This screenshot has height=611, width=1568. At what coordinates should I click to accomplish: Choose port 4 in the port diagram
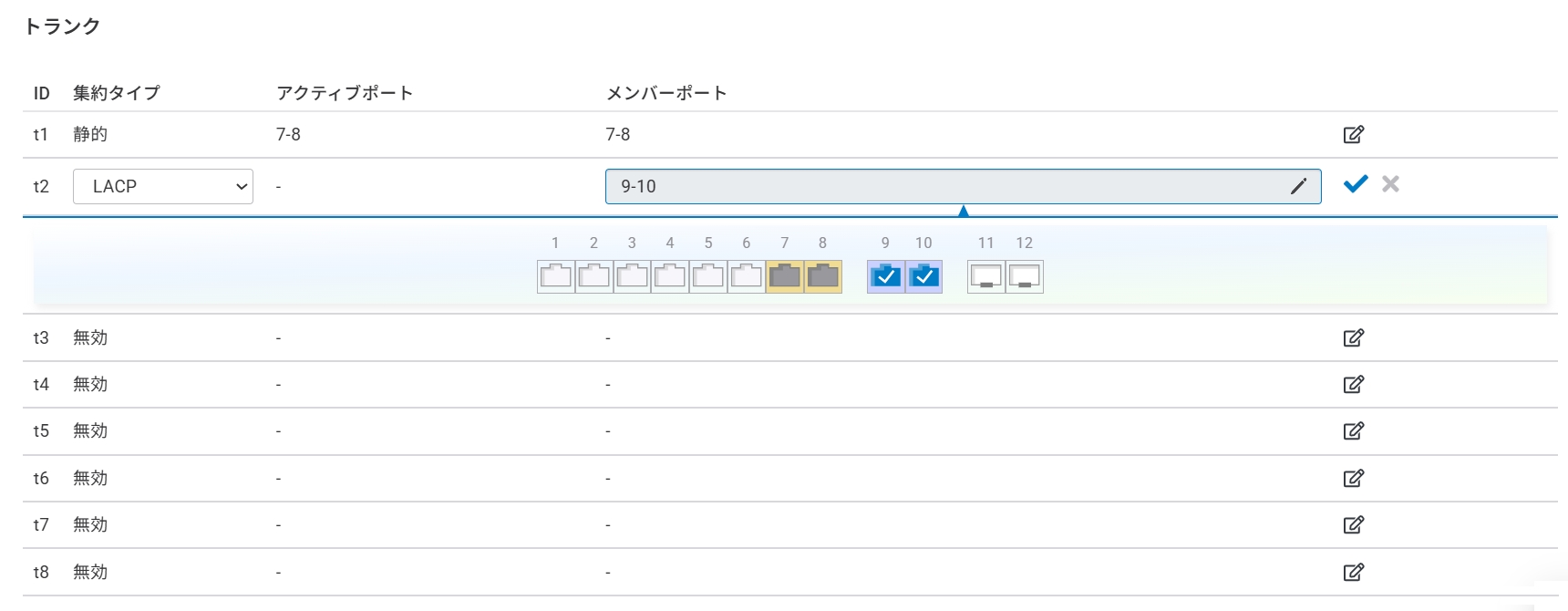(x=670, y=276)
